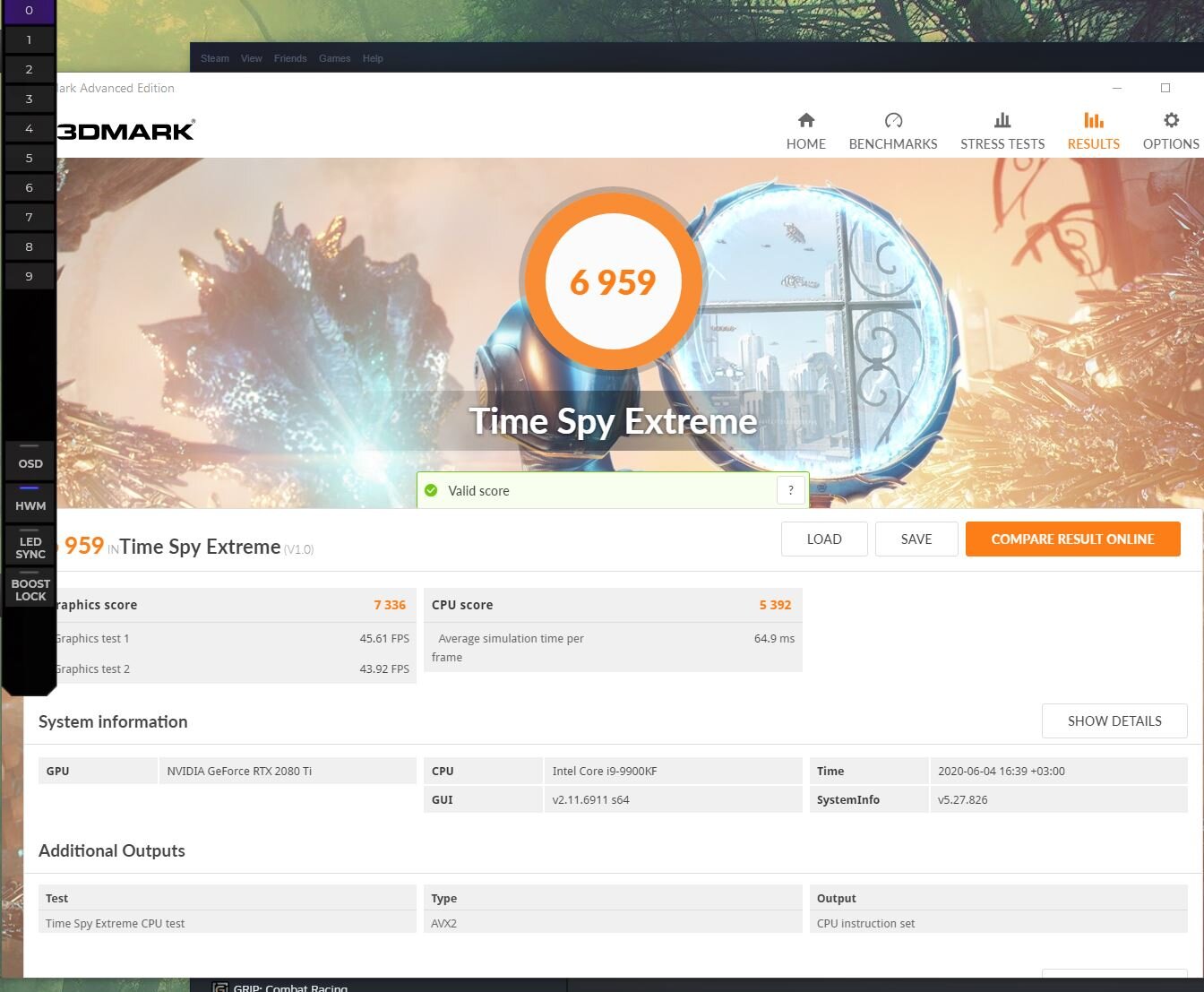The height and width of the screenshot is (992, 1204).
Task: Minimize the 3DMark window
Action: click(1116, 88)
